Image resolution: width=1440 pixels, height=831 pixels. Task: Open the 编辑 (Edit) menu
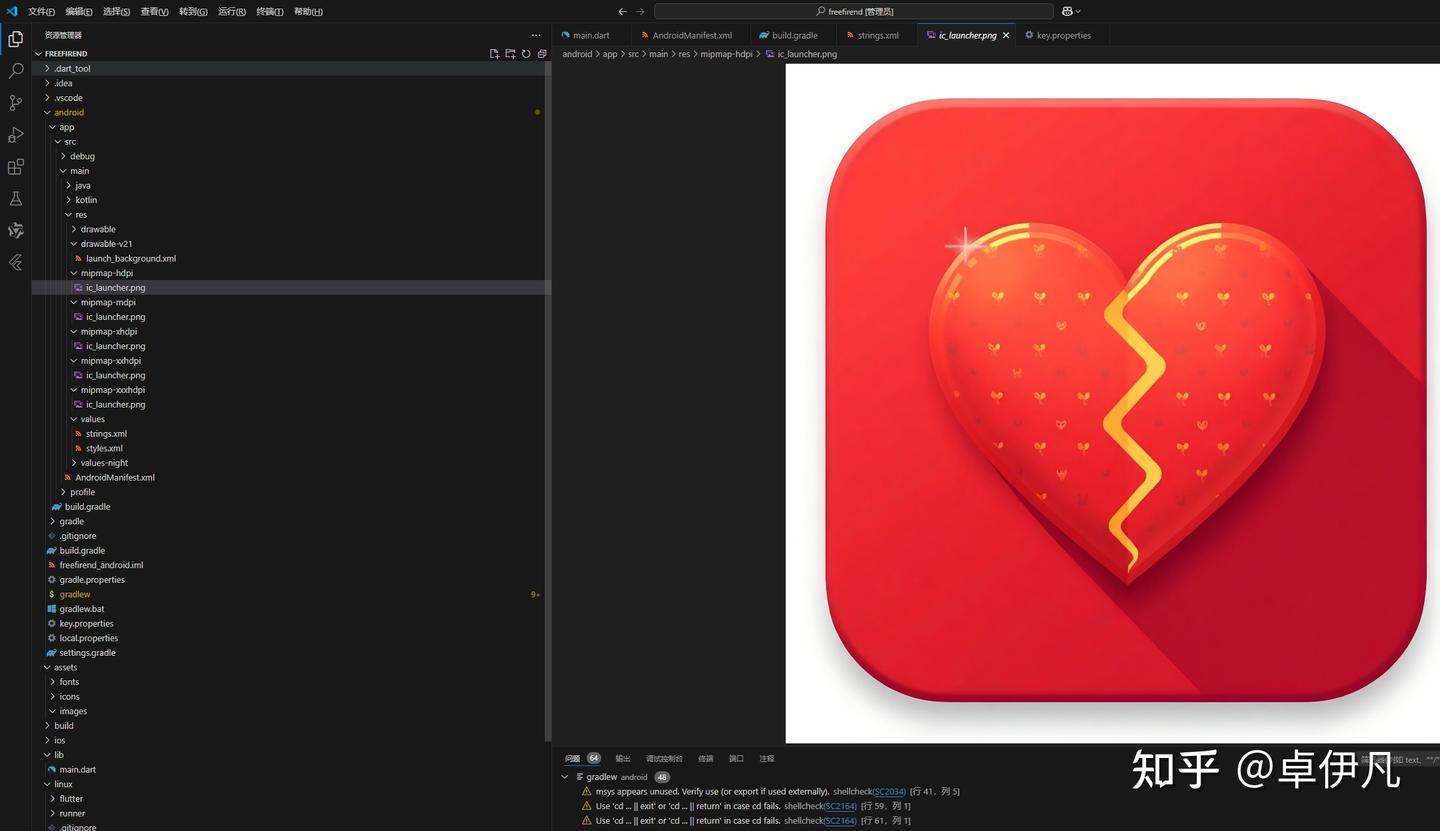[79, 12]
